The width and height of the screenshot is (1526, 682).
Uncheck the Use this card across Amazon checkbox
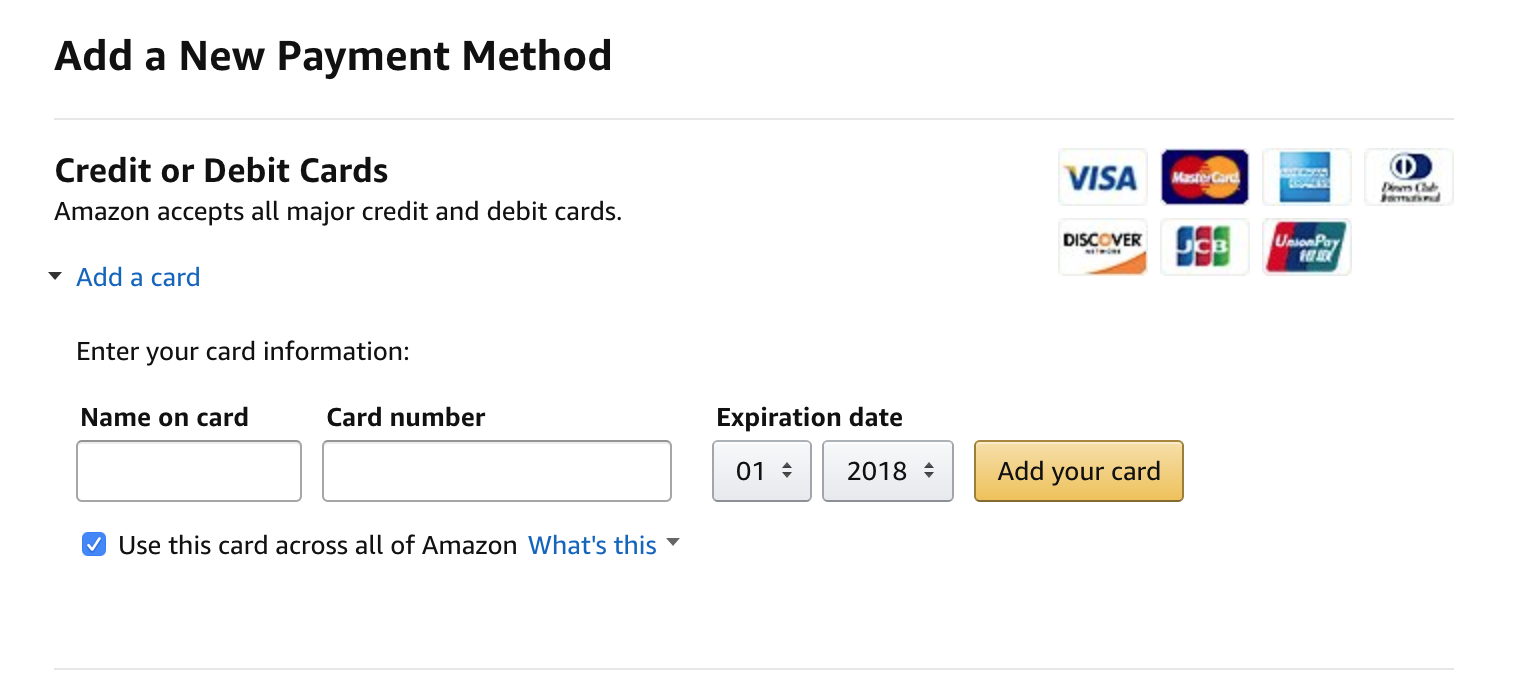(94, 545)
